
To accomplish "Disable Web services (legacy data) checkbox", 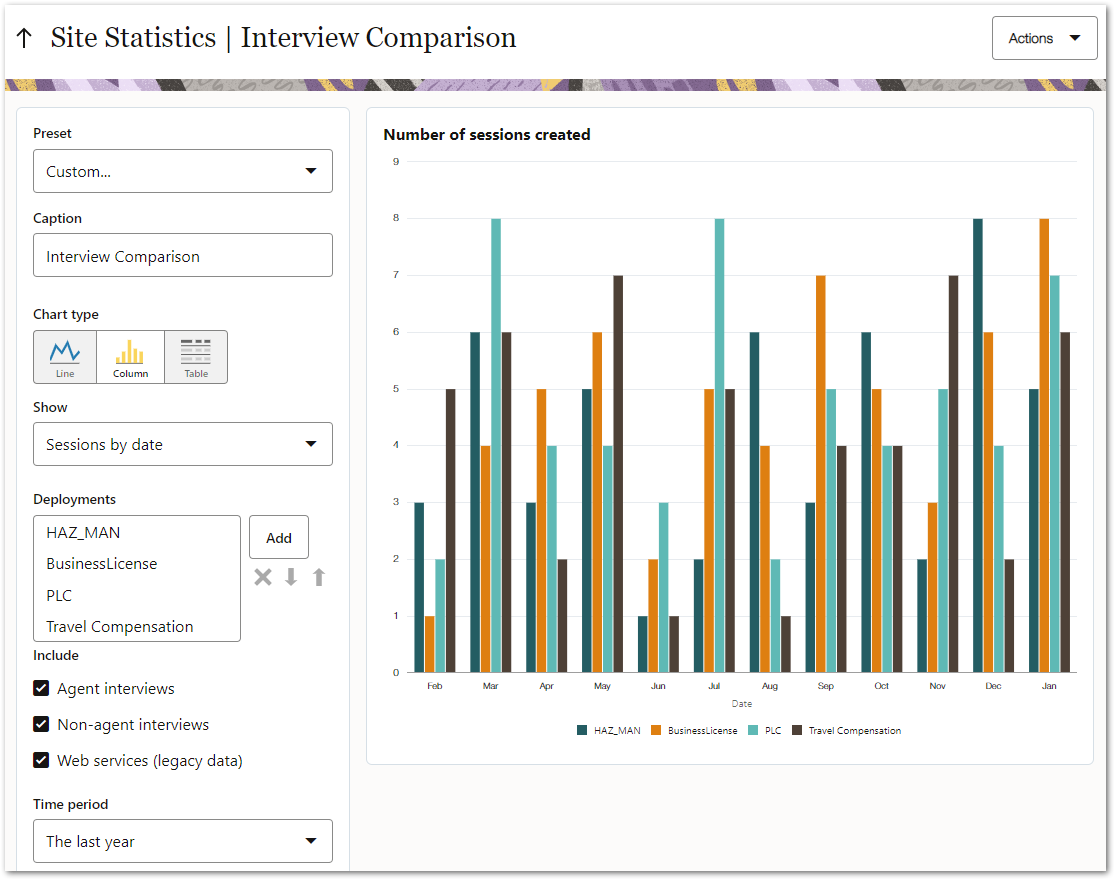I will point(41,760).
